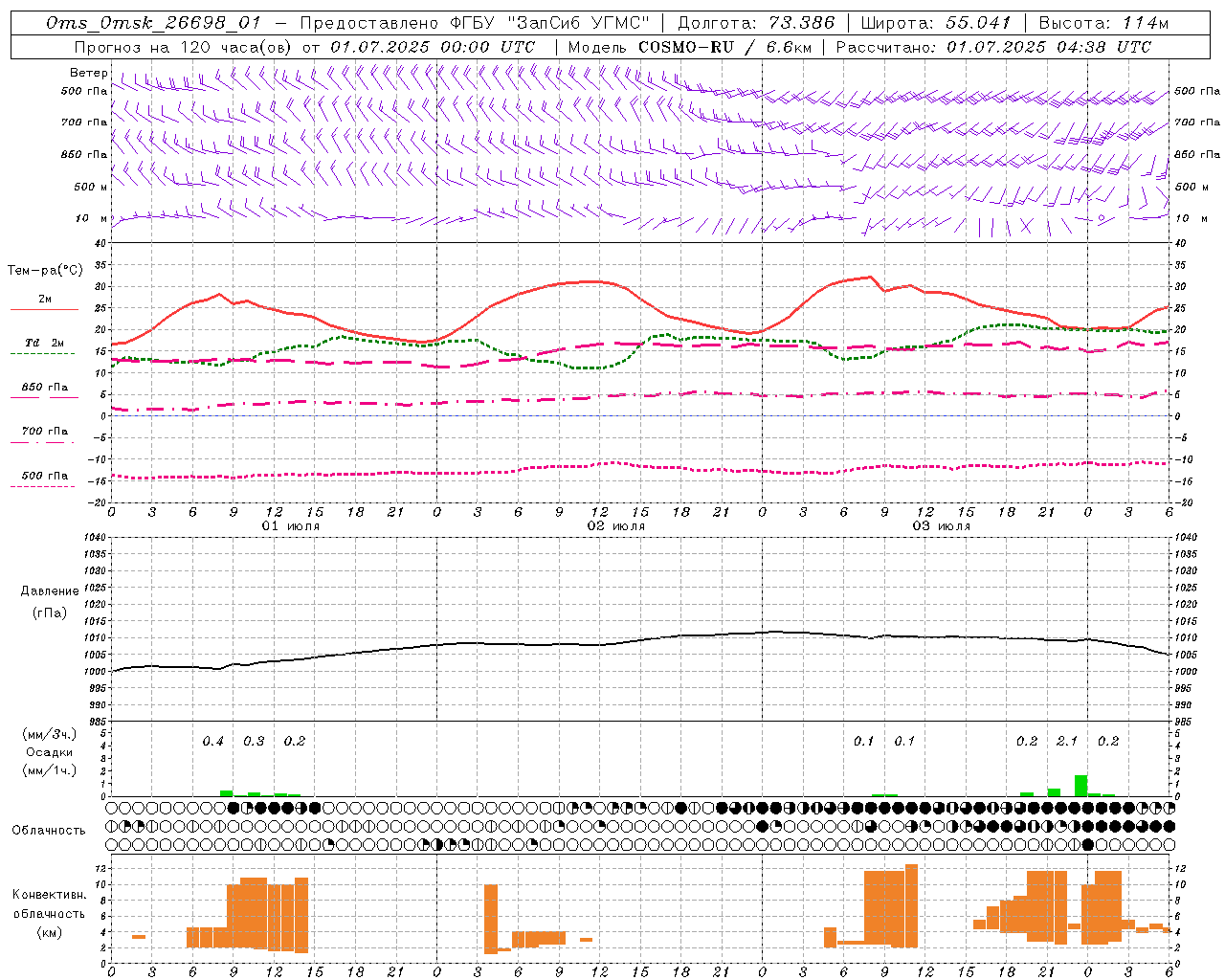Click the Ветер panel label
This screenshot has width=1225, height=980.
click(x=88, y=73)
